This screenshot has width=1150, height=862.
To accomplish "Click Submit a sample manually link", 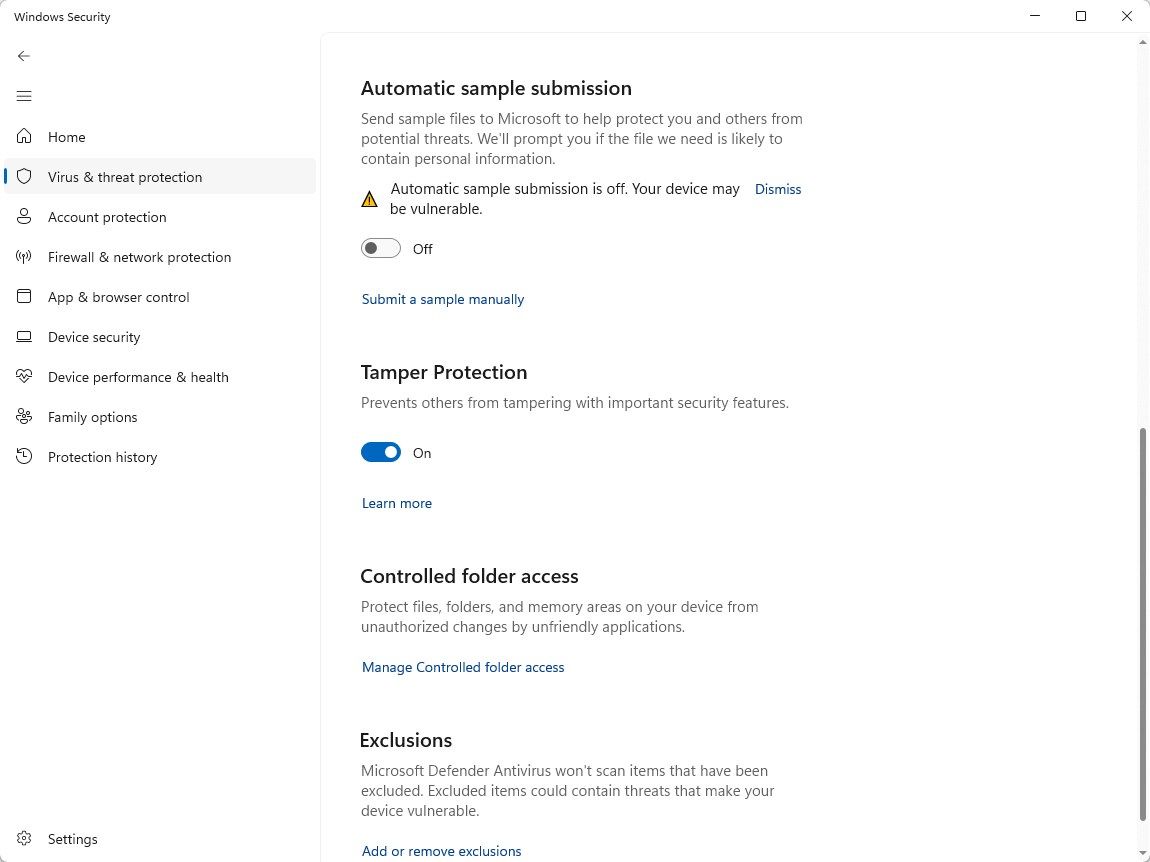I will tap(443, 299).
